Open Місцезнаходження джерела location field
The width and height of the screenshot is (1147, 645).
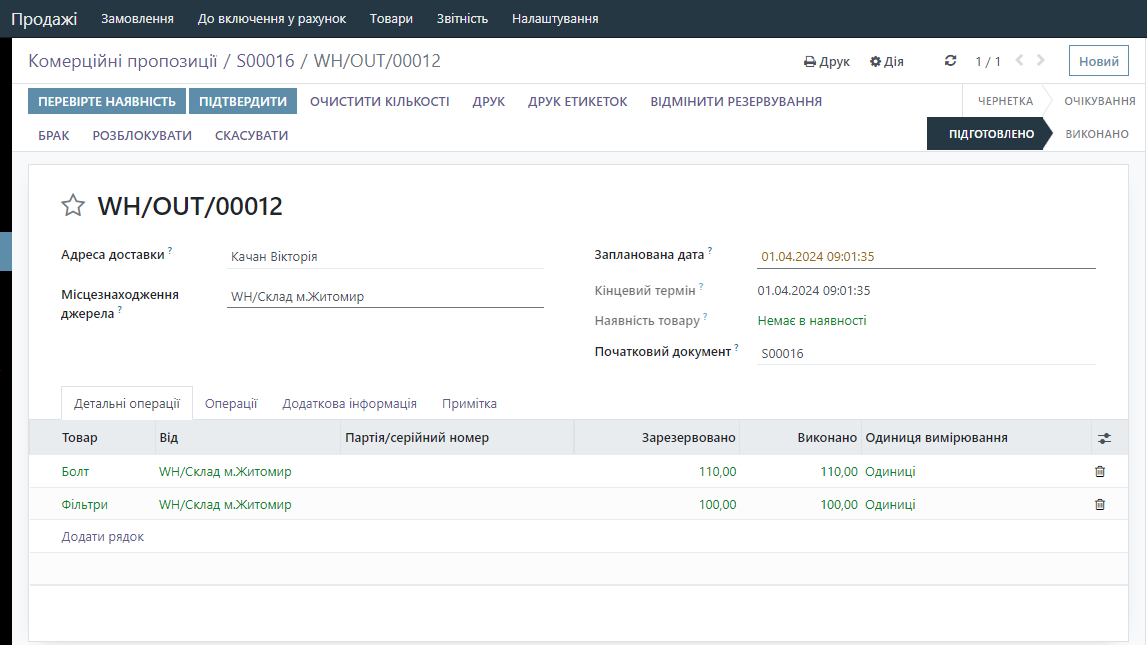pyautogui.click(x=385, y=297)
